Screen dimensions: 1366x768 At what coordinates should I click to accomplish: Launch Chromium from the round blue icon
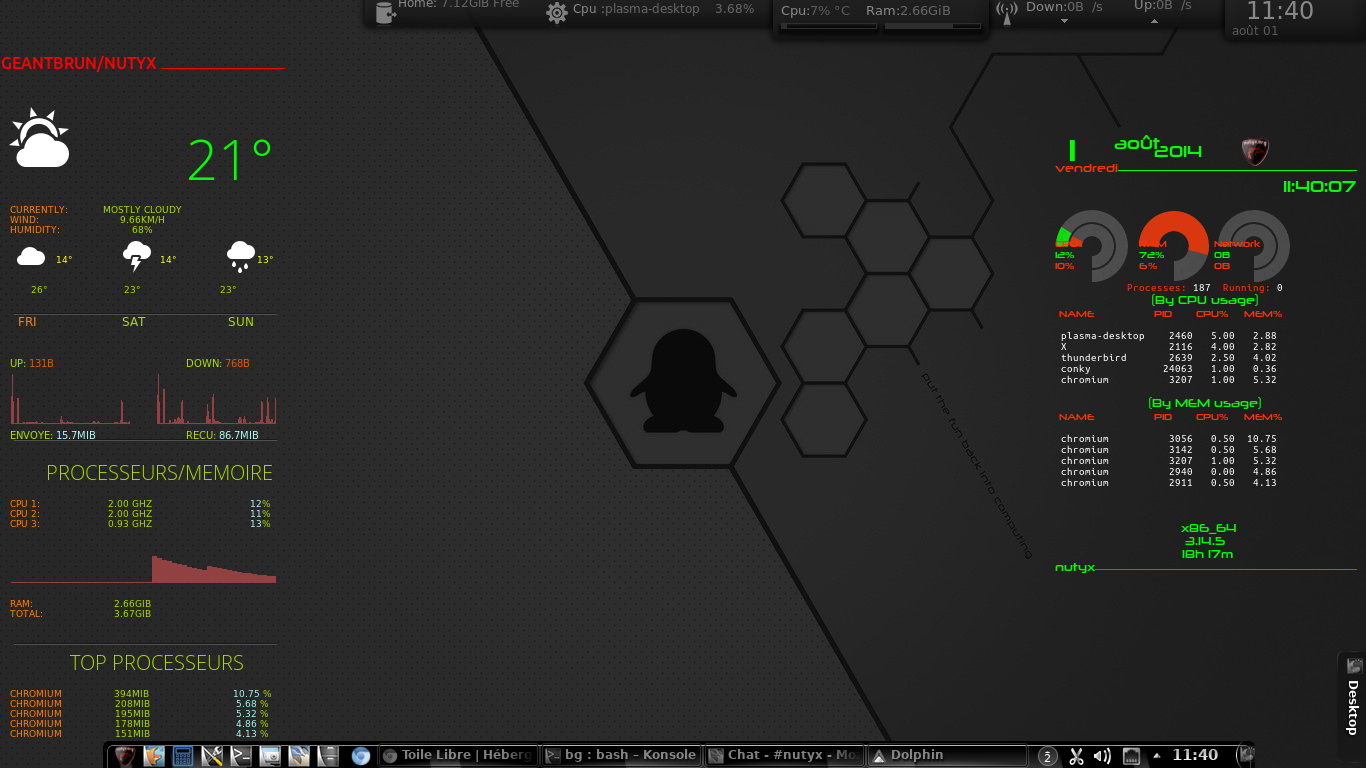361,756
